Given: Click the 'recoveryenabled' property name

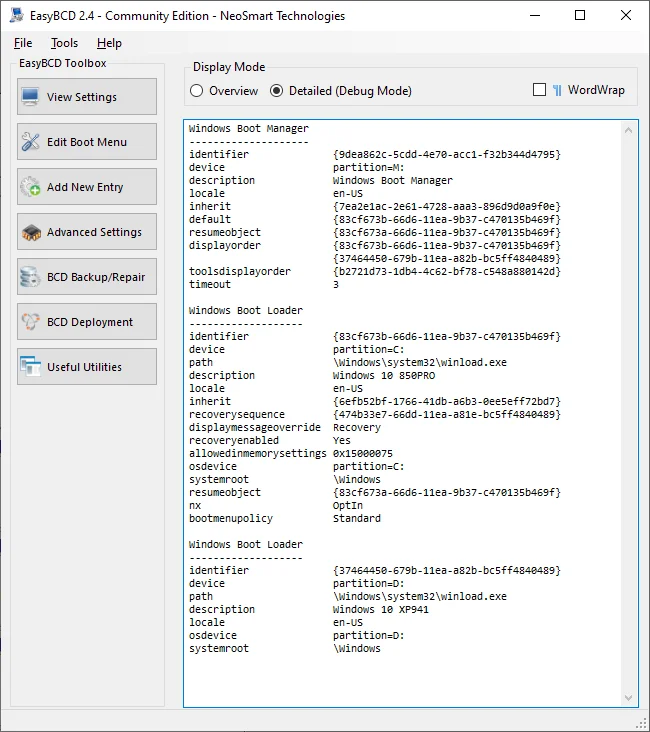Looking at the screenshot, I should (x=233, y=440).
